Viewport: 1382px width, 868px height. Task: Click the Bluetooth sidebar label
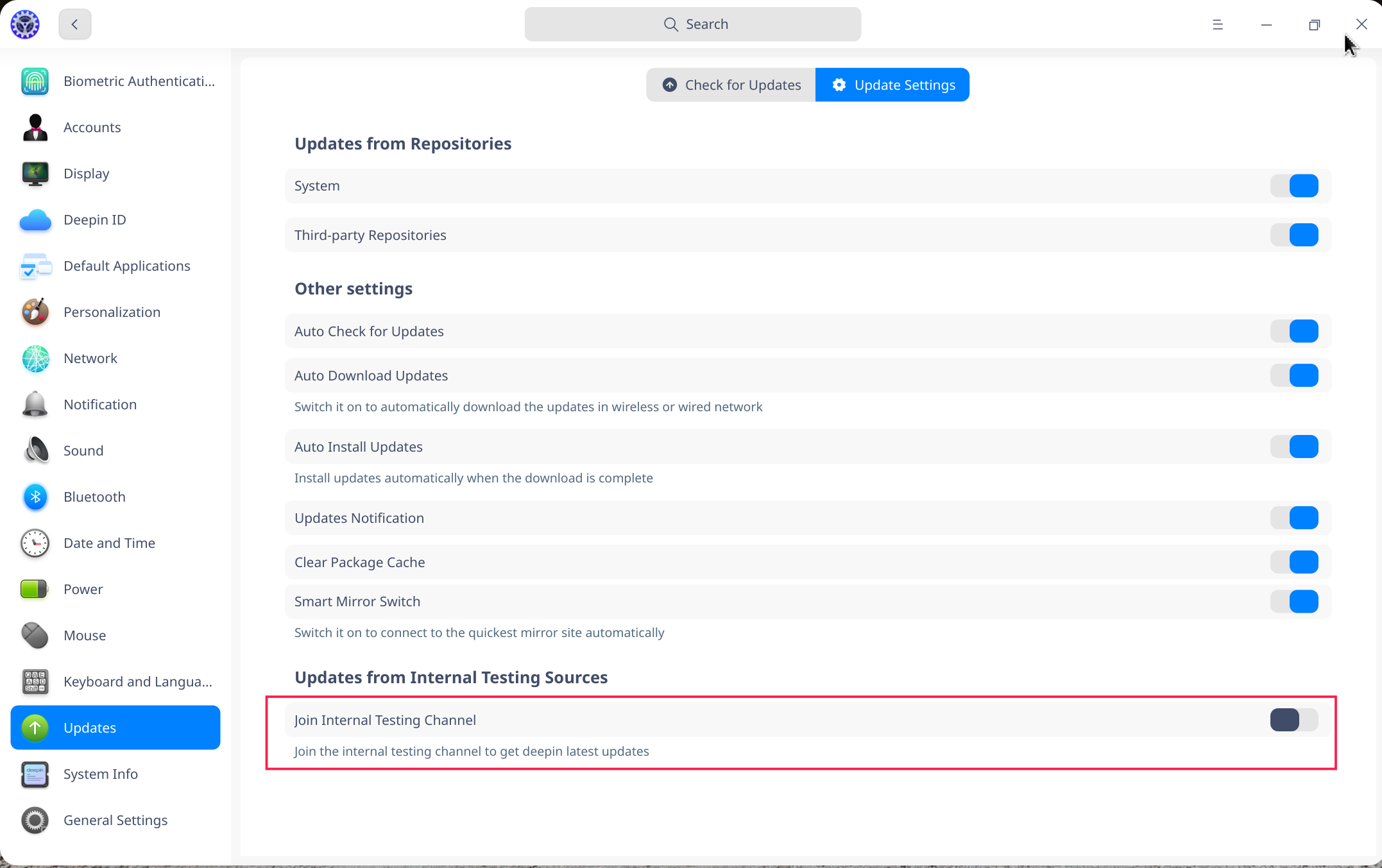click(95, 497)
